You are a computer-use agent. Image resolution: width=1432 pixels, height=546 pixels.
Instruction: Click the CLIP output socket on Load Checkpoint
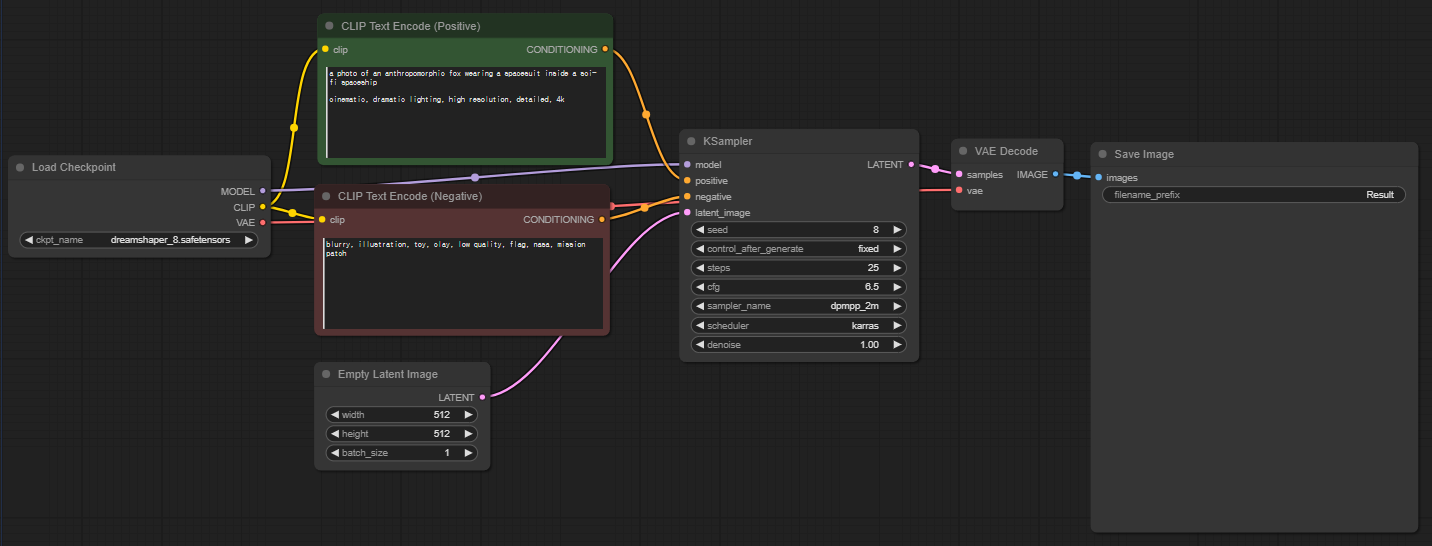pos(263,207)
